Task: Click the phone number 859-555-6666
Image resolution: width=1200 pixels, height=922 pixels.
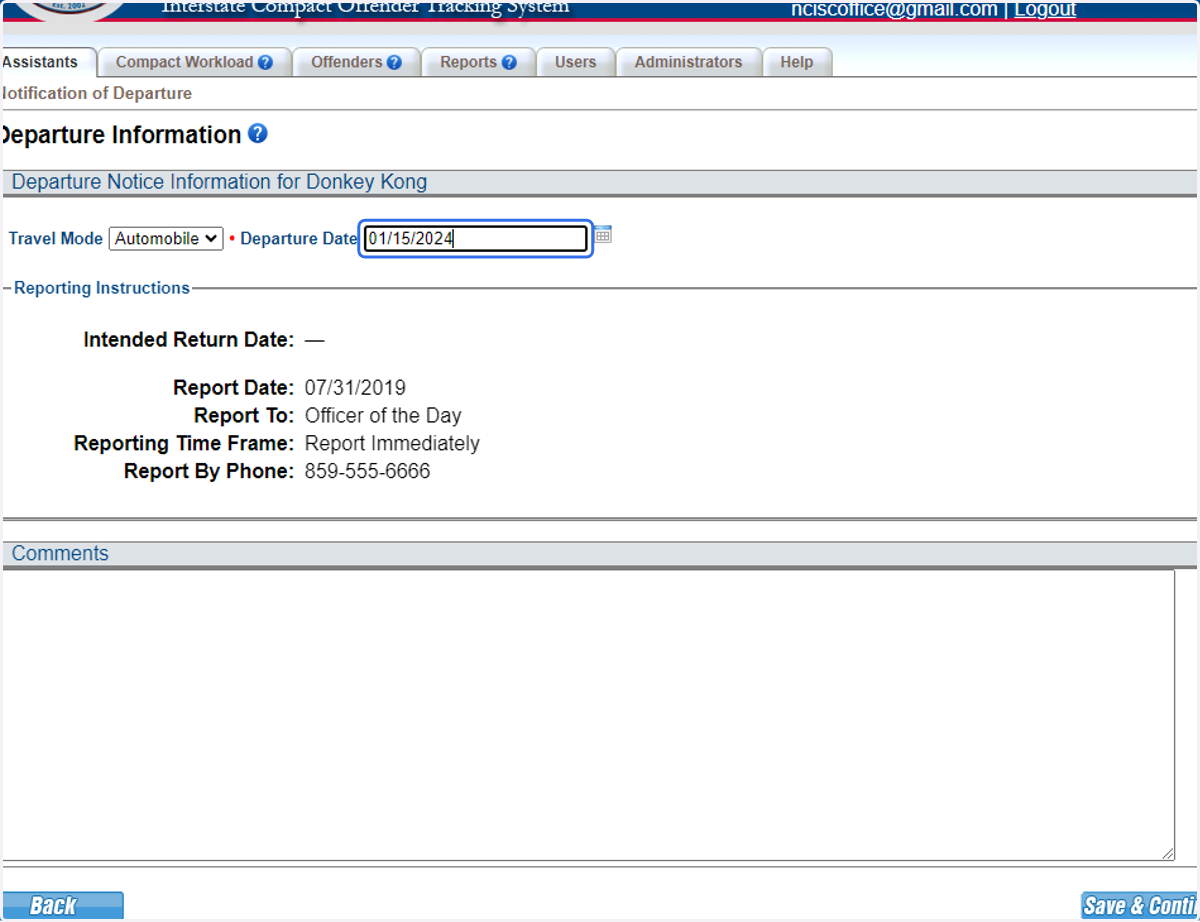Action: pyautogui.click(x=367, y=471)
